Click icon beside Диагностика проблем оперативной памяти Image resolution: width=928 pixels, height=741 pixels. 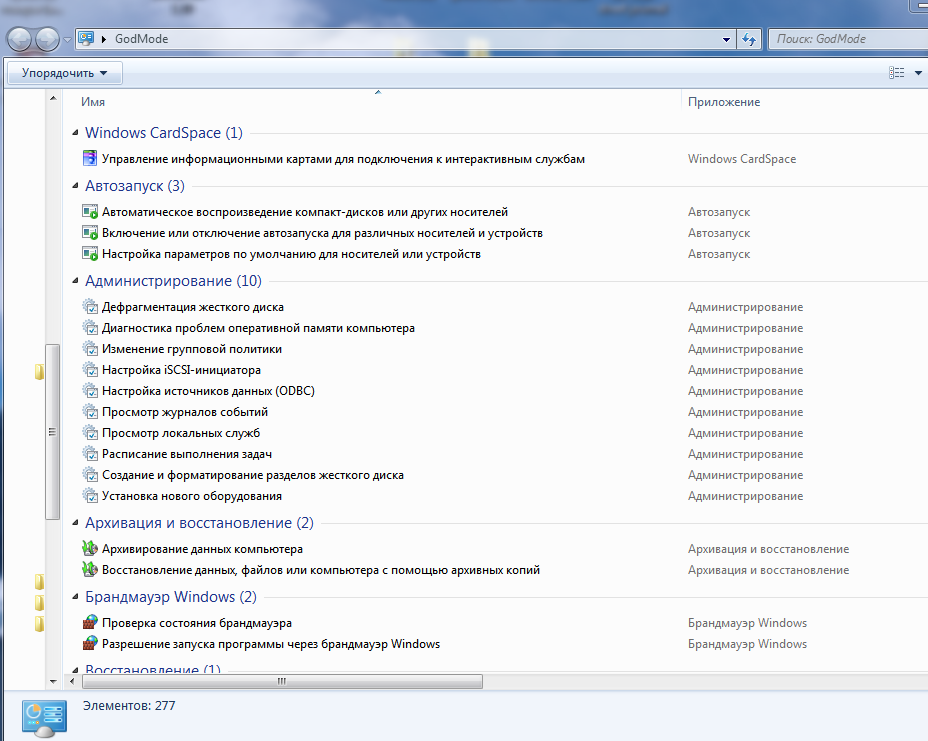[89, 328]
